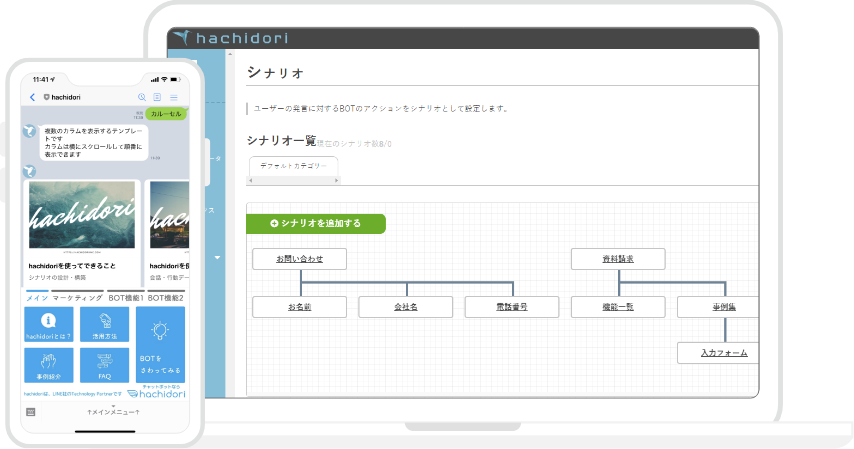Click the left arrow of the category tab scrollbar
Image resolution: width=854 pixels, height=449 pixels.
pos(251,180)
